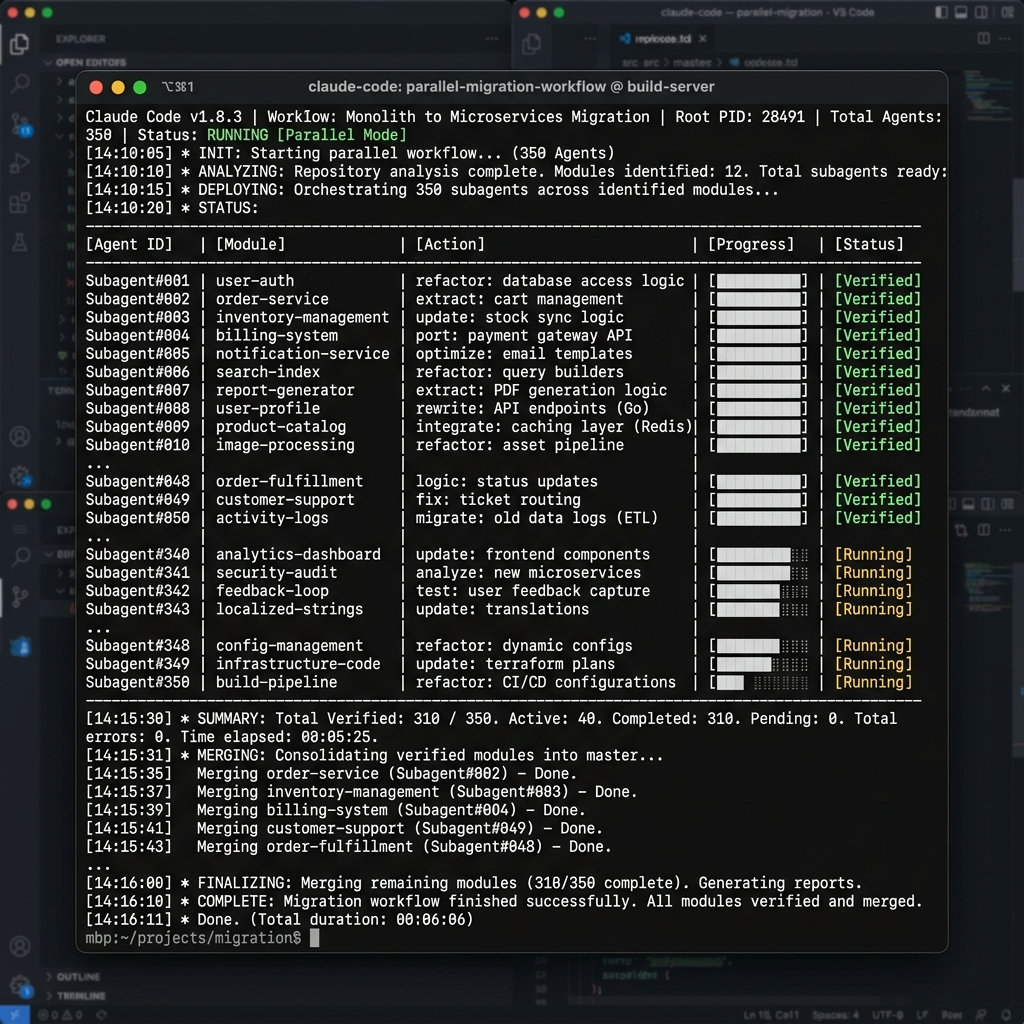Close the panel behind the terminal's right edge

coord(1006,389)
